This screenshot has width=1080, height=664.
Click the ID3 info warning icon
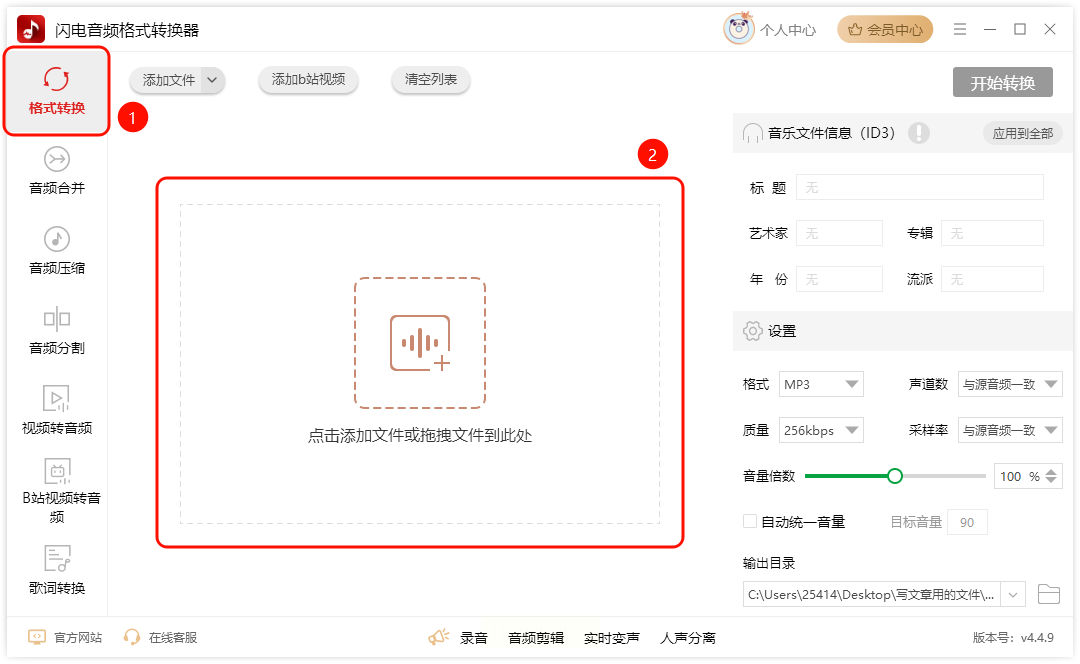pos(918,132)
